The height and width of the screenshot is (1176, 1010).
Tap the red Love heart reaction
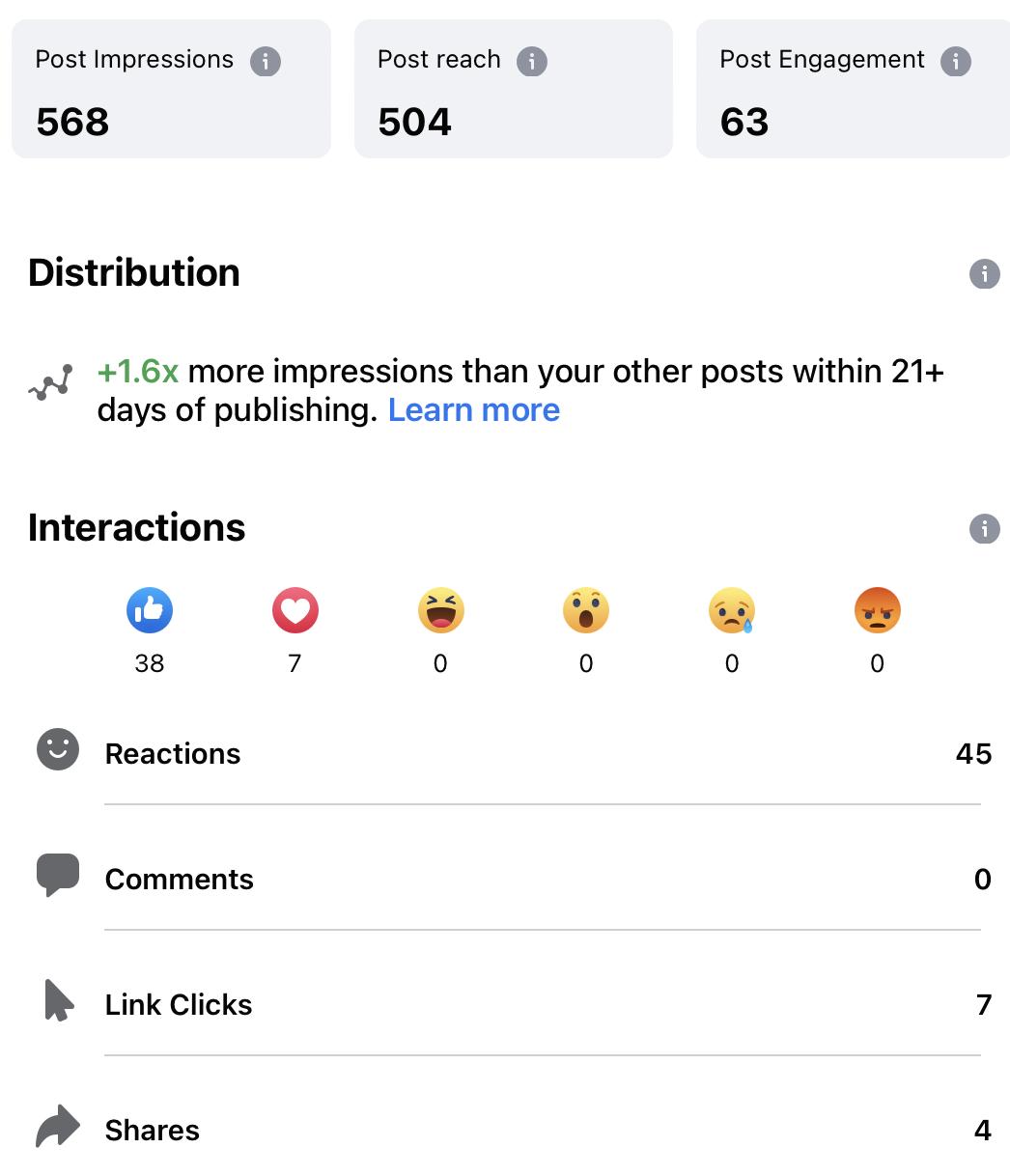coord(295,611)
